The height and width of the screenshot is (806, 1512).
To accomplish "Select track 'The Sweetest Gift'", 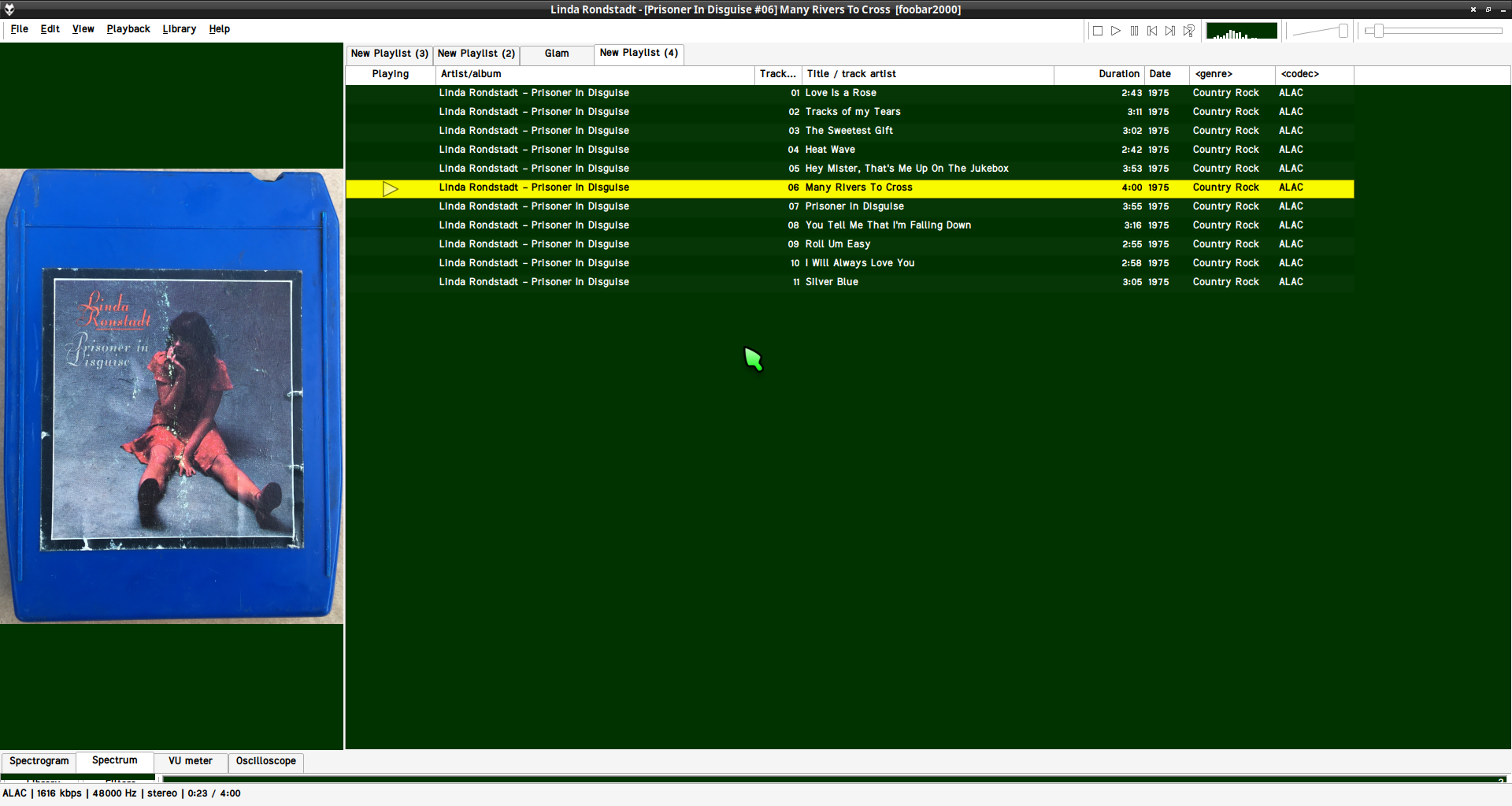I will pos(850,131).
